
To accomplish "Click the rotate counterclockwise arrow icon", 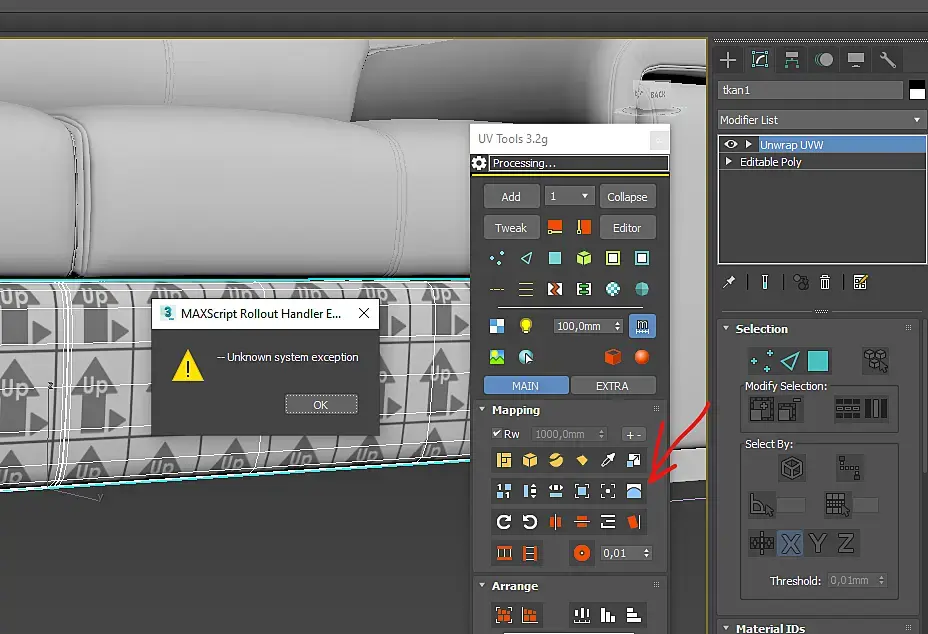I will click(x=530, y=522).
